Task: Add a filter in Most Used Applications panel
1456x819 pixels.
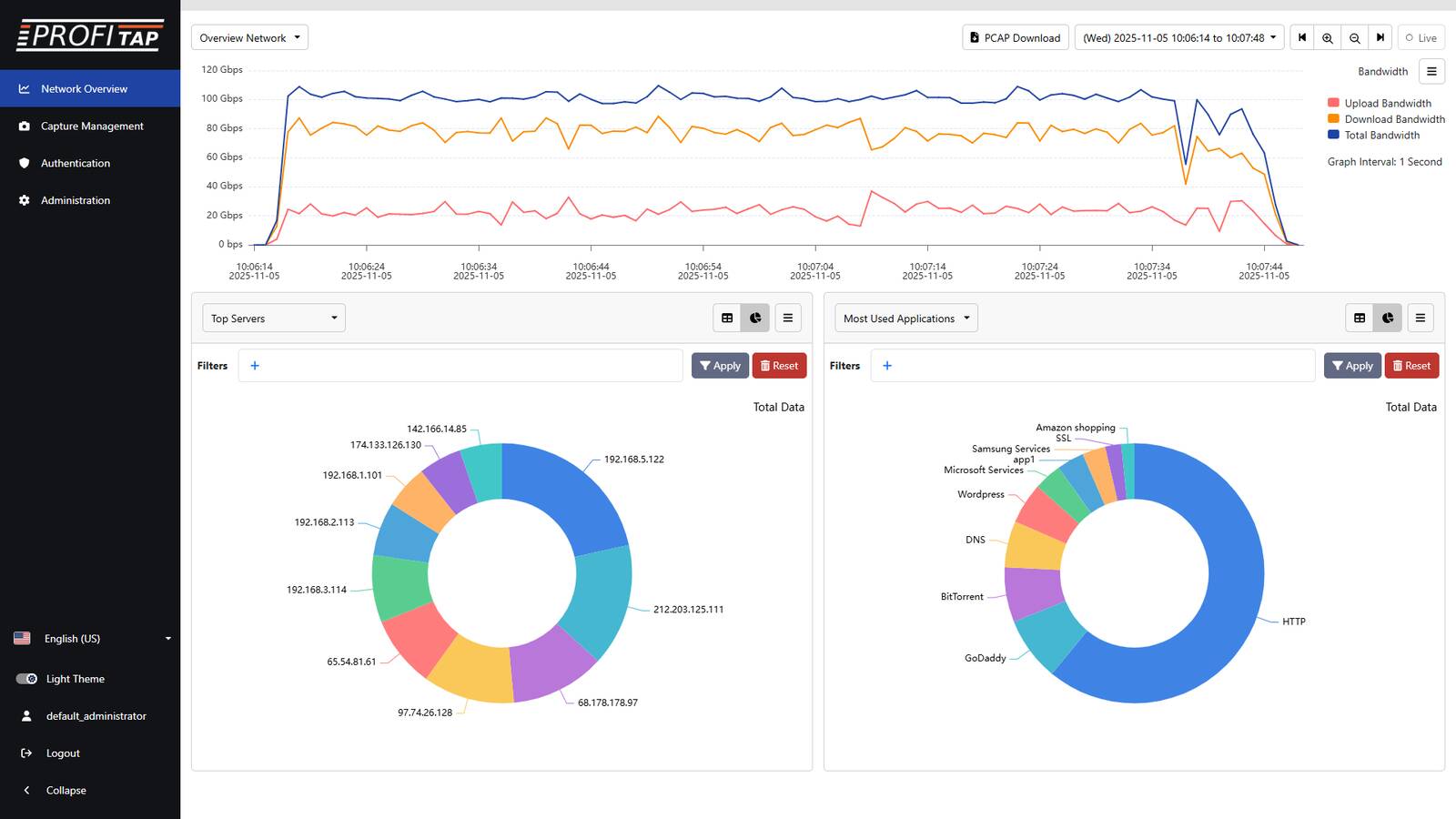Action: pyautogui.click(x=886, y=365)
